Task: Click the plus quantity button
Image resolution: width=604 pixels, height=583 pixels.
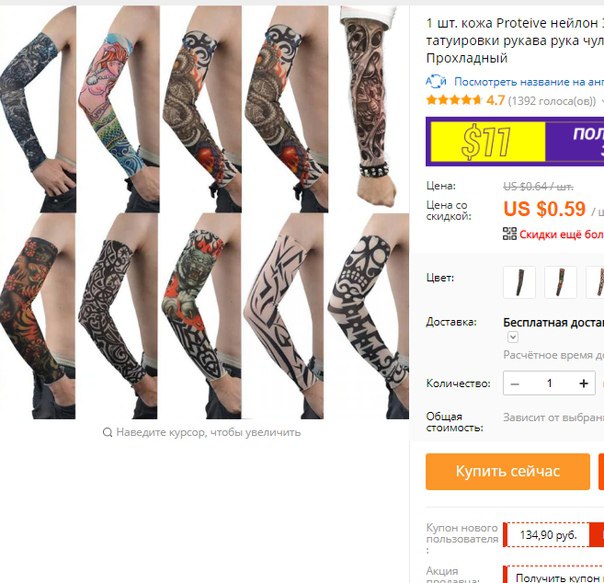Action: [x=584, y=383]
